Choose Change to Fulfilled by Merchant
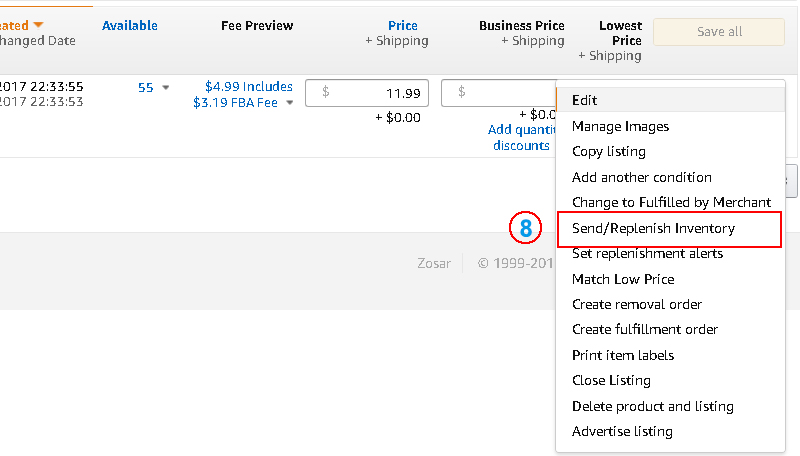Screen dimensions: 800x456 (x=671, y=202)
